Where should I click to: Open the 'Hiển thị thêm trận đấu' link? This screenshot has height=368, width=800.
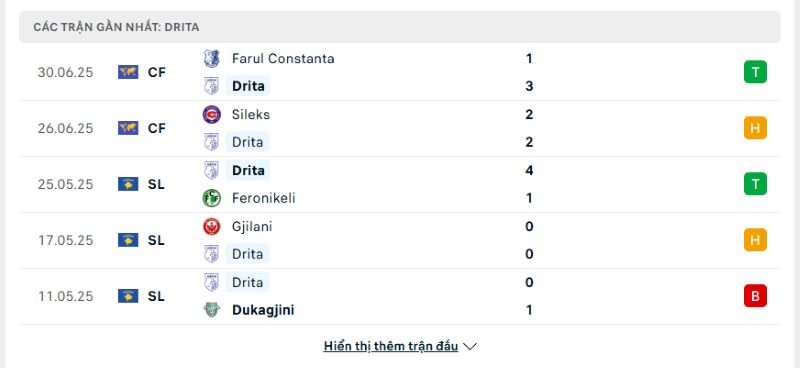[x=391, y=346]
